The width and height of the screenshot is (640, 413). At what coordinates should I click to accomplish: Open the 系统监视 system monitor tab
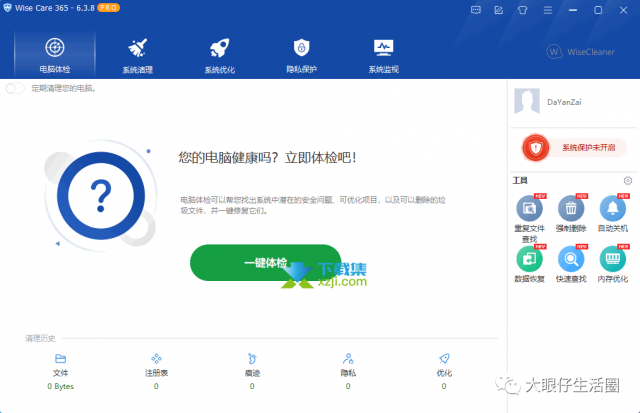coord(384,56)
